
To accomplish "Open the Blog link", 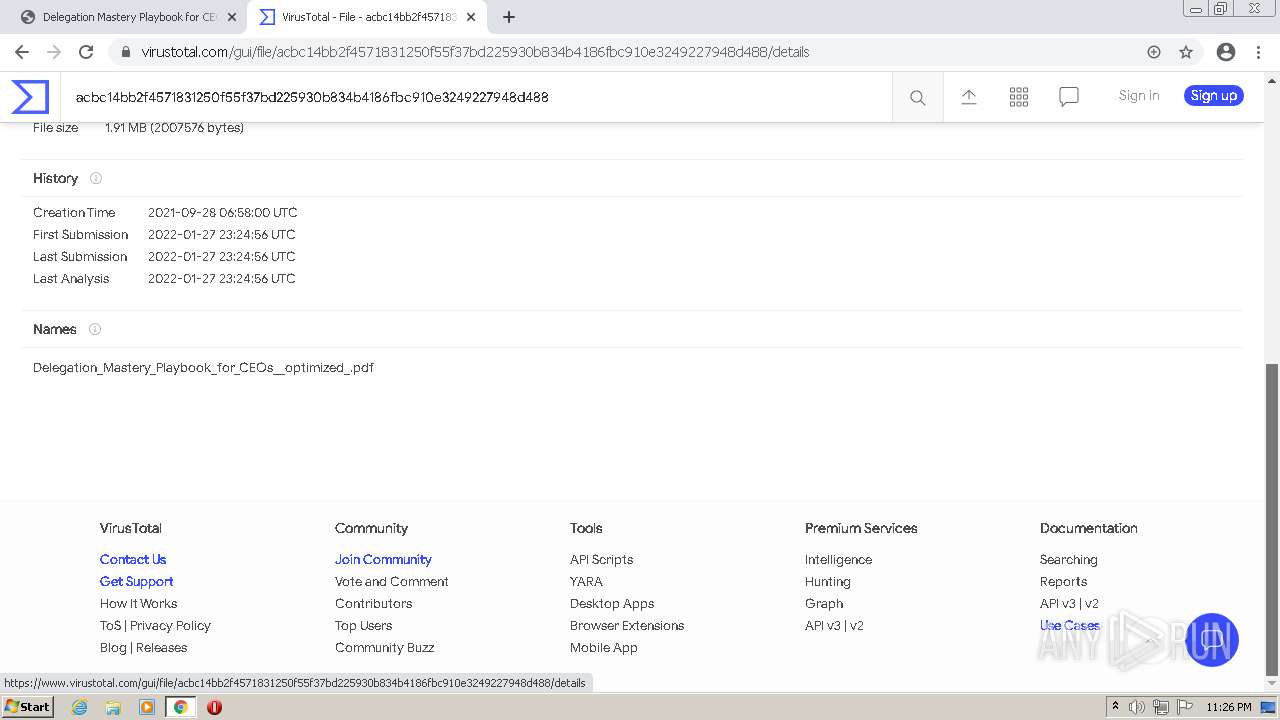I will click(x=113, y=648).
